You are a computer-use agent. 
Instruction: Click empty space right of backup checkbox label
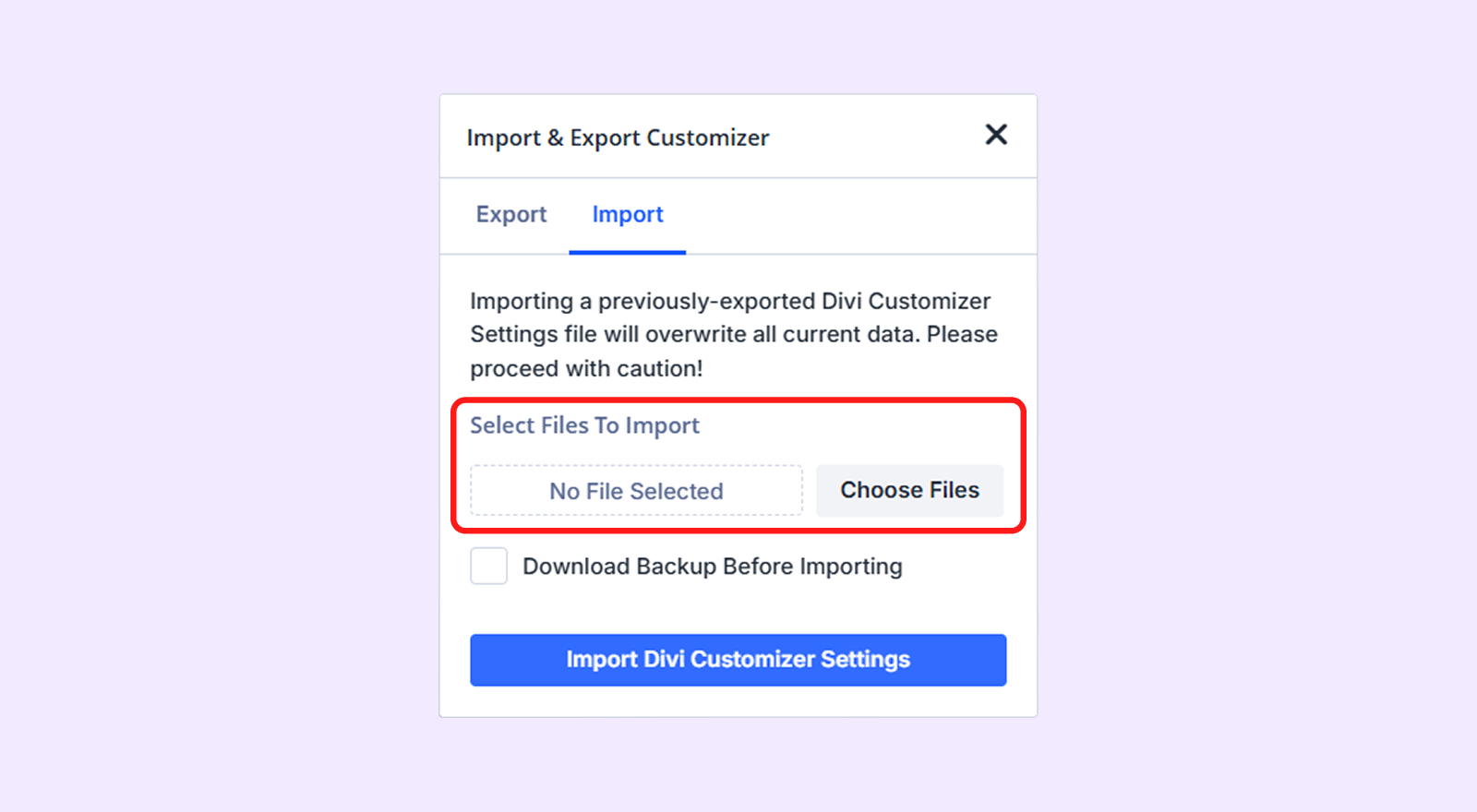click(x=960, y=567)
